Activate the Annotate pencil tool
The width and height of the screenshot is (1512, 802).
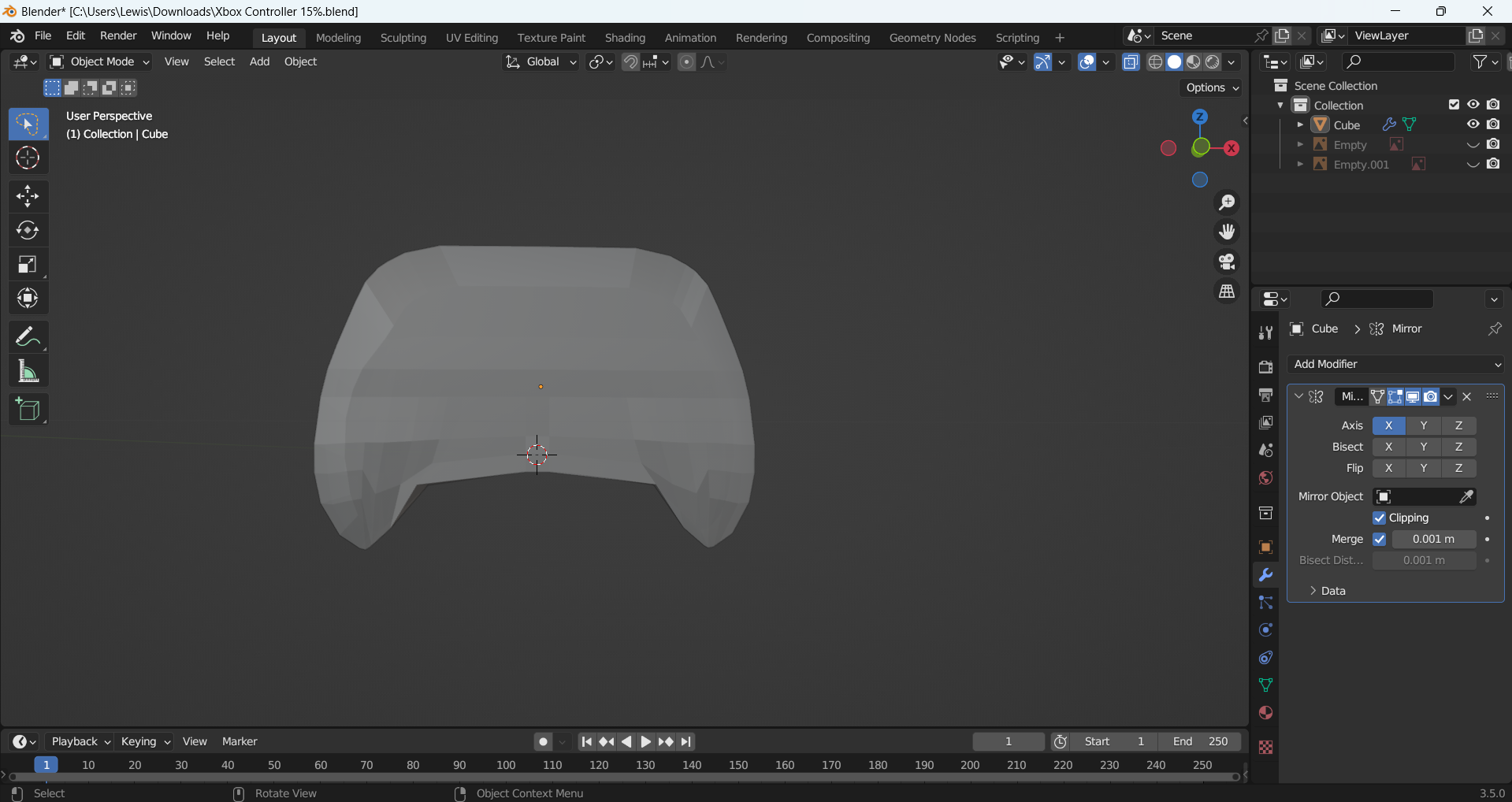[28, 337]
